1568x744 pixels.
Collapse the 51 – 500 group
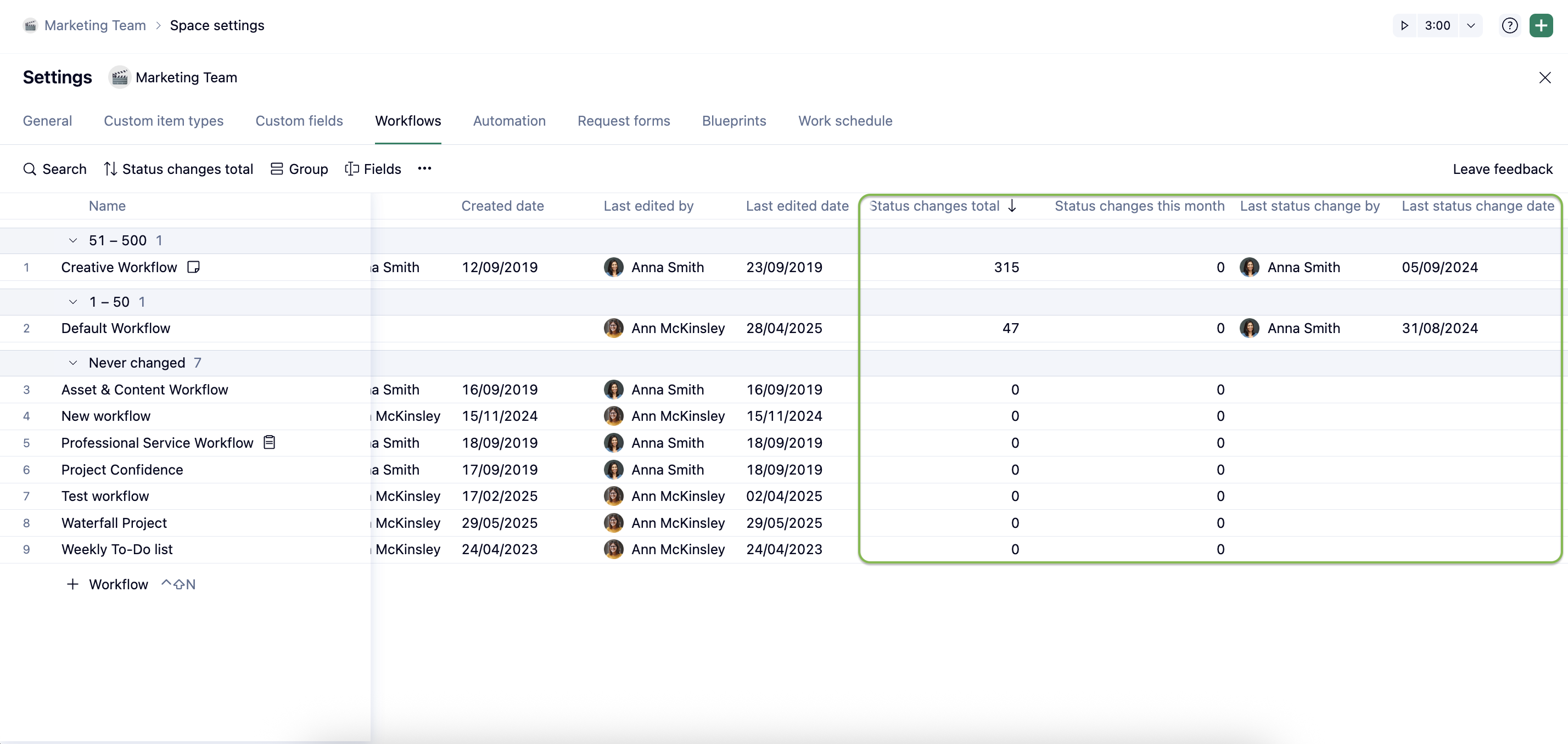click(73, 240)
